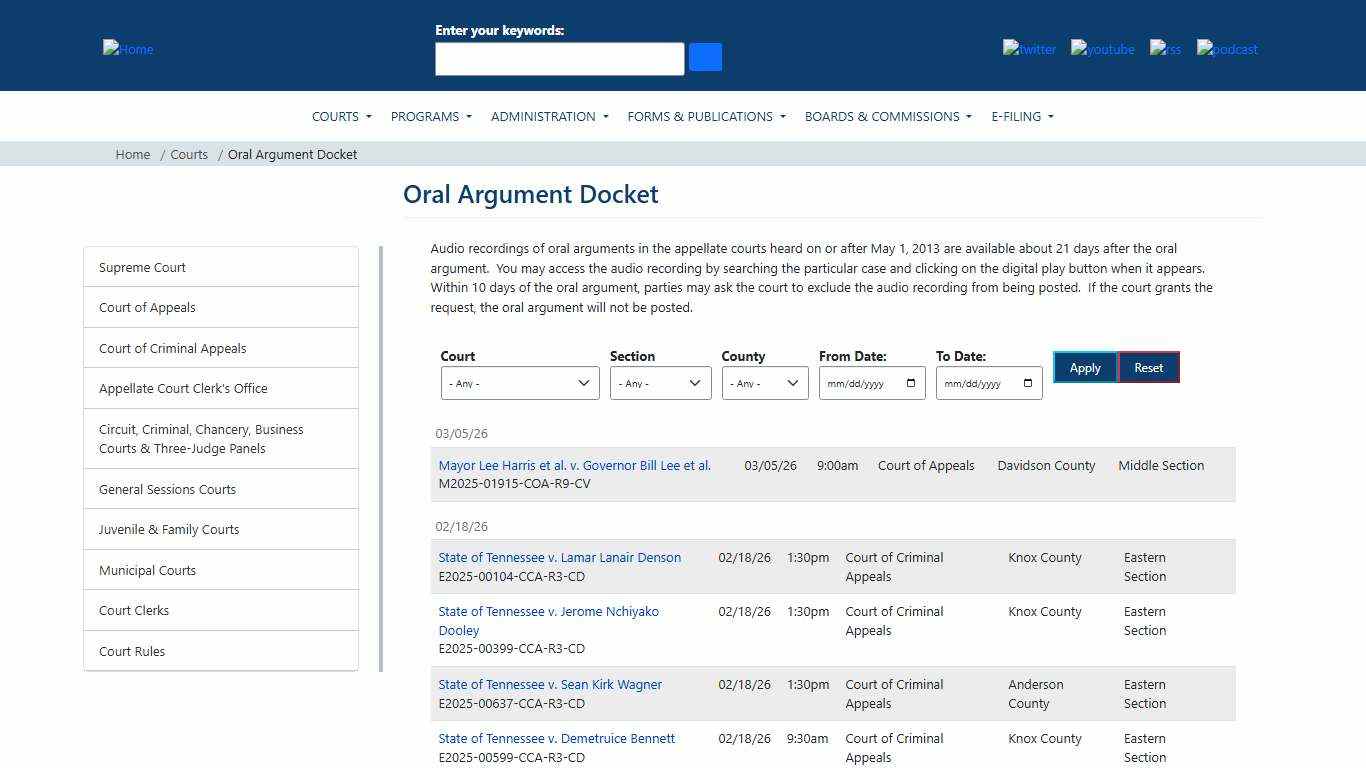
Task: Open the E-FILING navigation menu
Action: (x=1021, y=116)
